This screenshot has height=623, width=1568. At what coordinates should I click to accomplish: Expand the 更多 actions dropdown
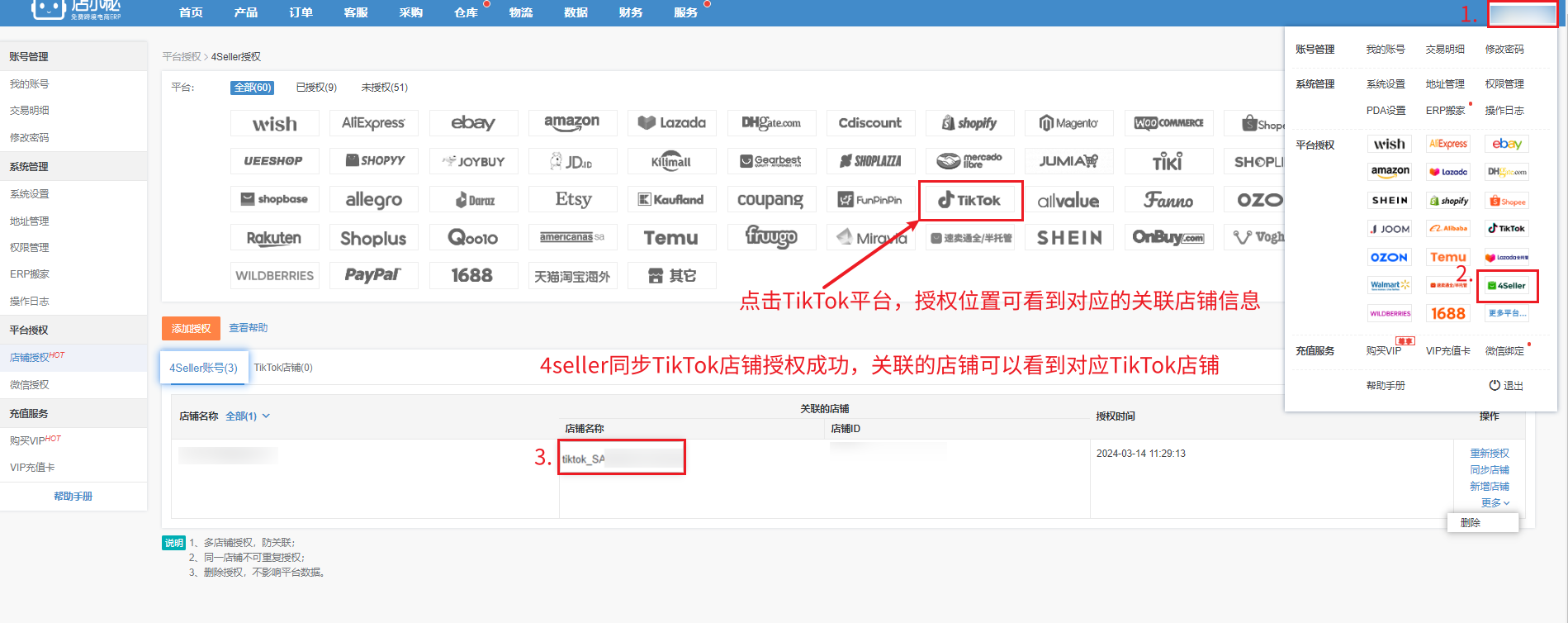click(1495, 503)
